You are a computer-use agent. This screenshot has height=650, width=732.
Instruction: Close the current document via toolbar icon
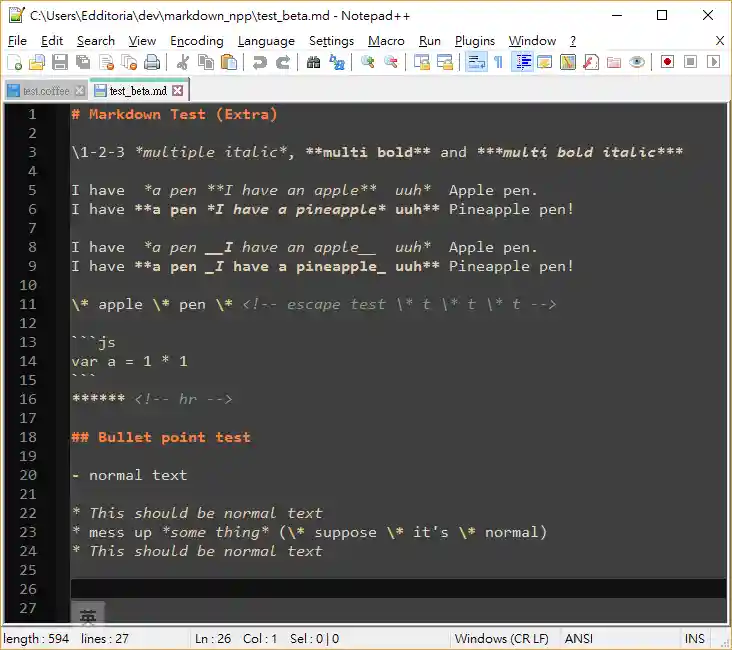[x=106, y=62]
